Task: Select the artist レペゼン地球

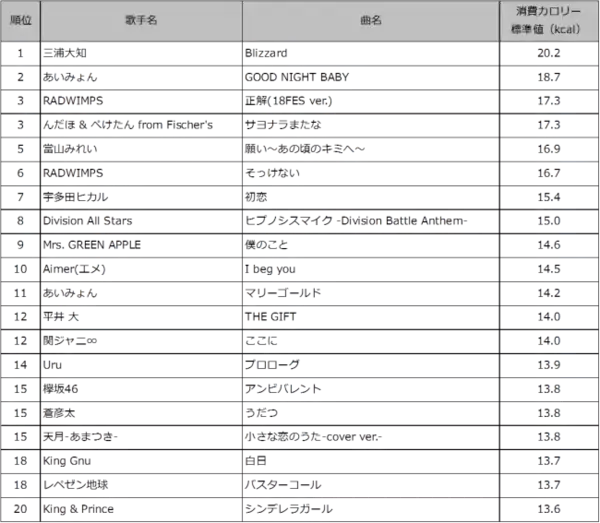Action: coord(75,485)
